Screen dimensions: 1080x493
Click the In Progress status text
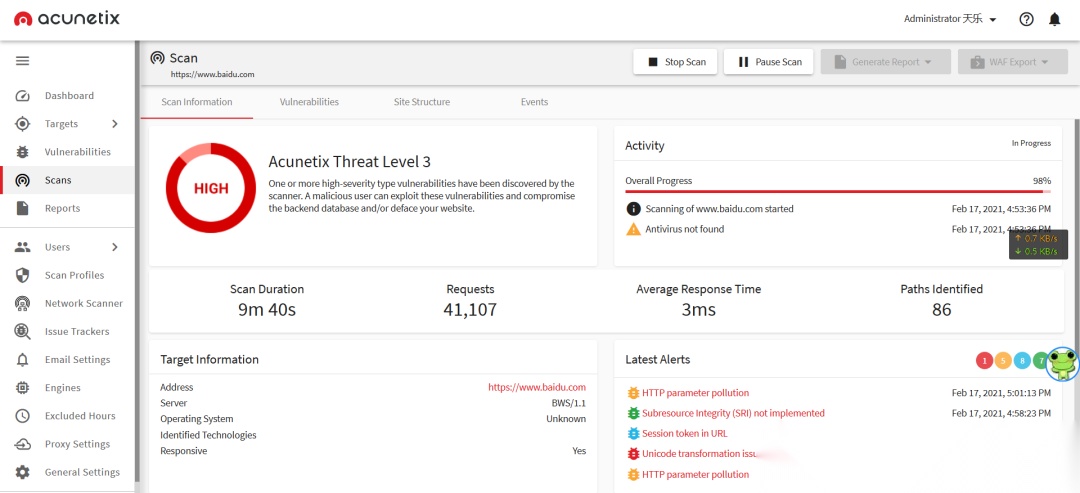tap(1031, 143)
